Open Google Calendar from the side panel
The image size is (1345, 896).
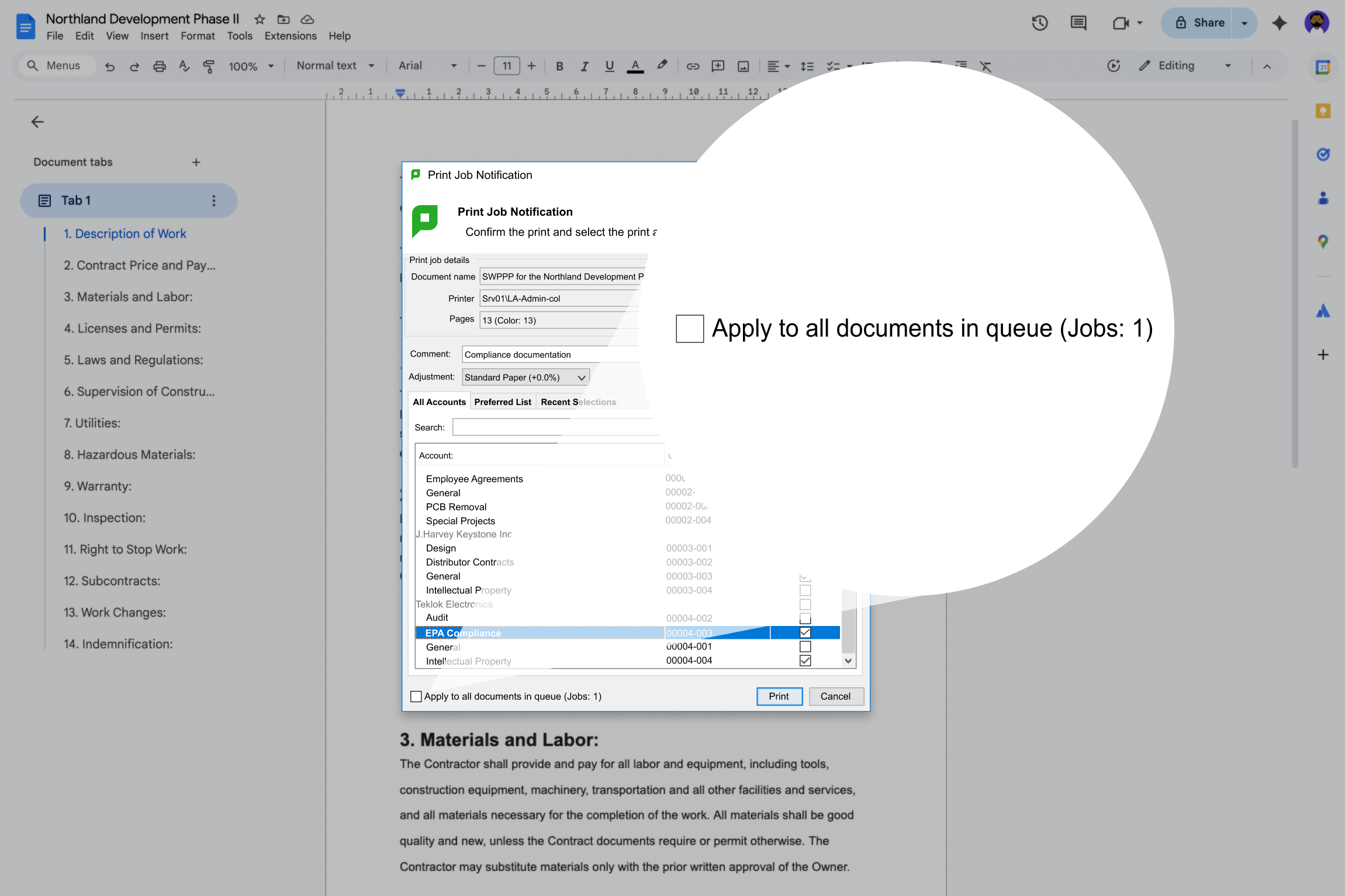coord(1323,66)
